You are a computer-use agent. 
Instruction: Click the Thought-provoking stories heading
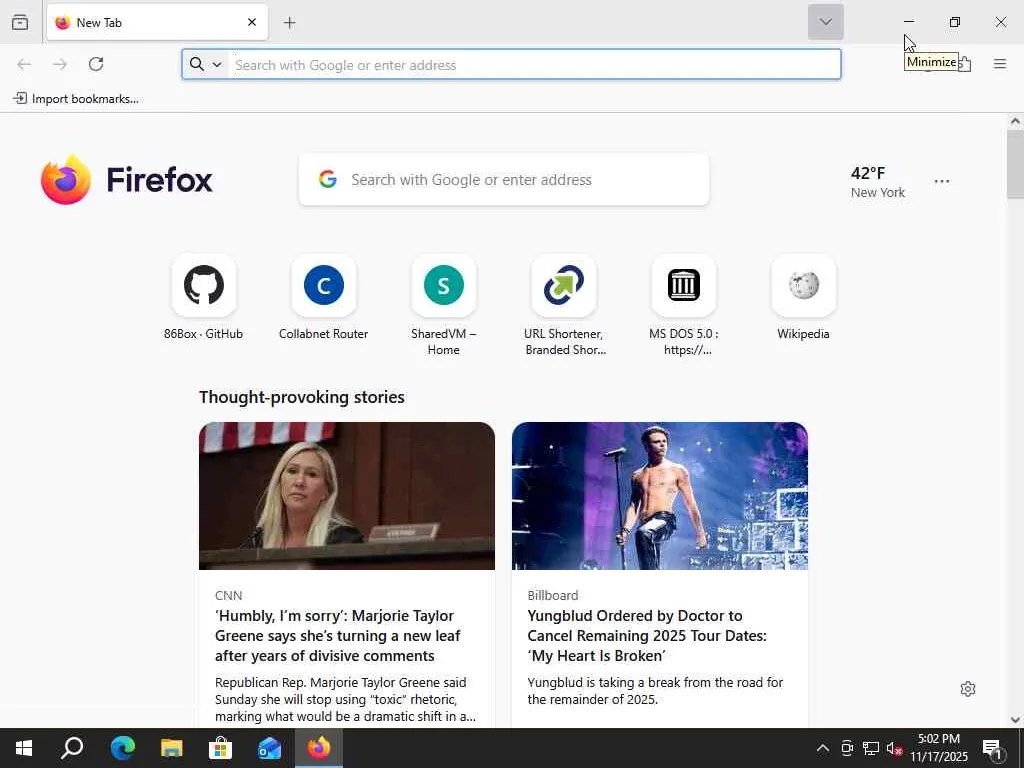tap(302, 397)
